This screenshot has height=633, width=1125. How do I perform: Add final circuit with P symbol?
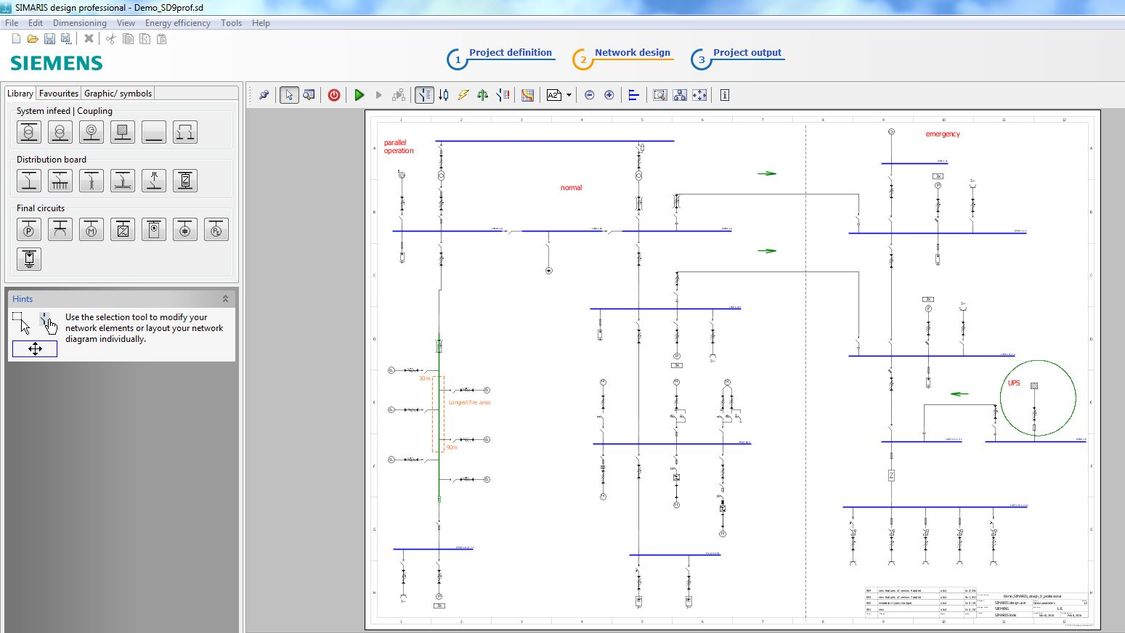pyautogui.click(x=29, y=230)
